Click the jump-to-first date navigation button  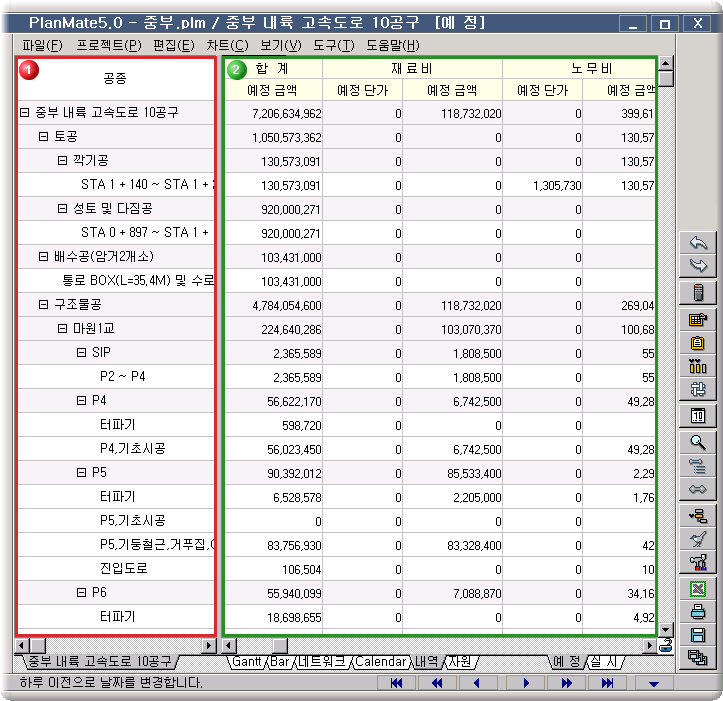tap(396, 683)
